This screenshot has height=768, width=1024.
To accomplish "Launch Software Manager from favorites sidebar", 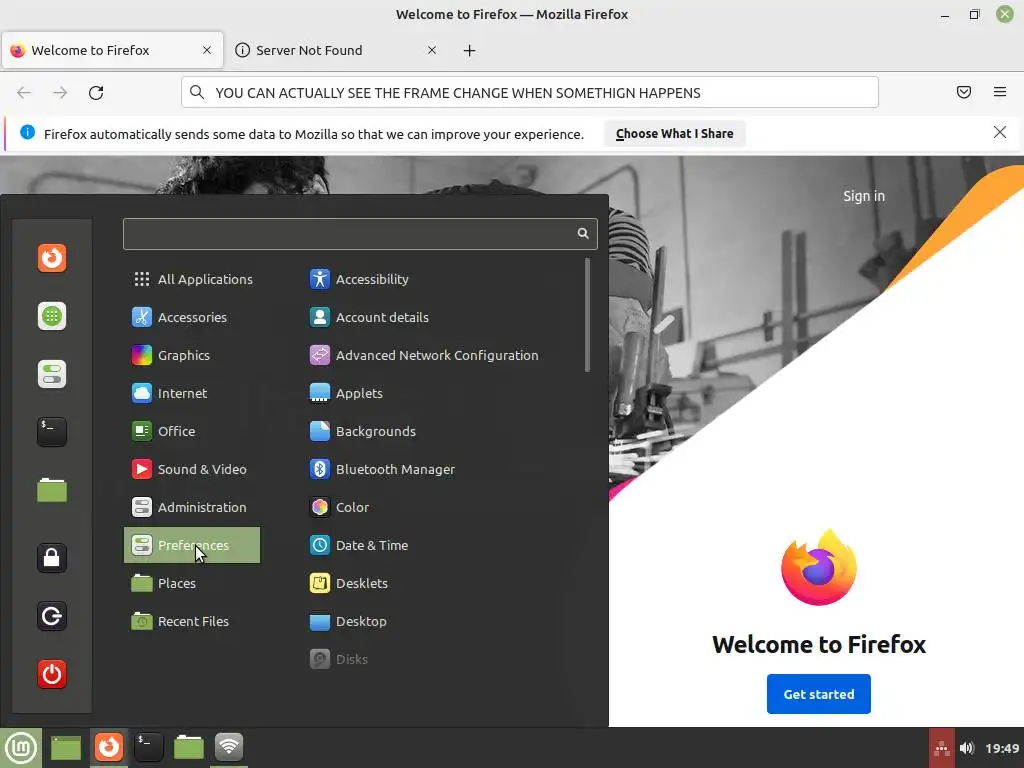I will coord(52,316).
